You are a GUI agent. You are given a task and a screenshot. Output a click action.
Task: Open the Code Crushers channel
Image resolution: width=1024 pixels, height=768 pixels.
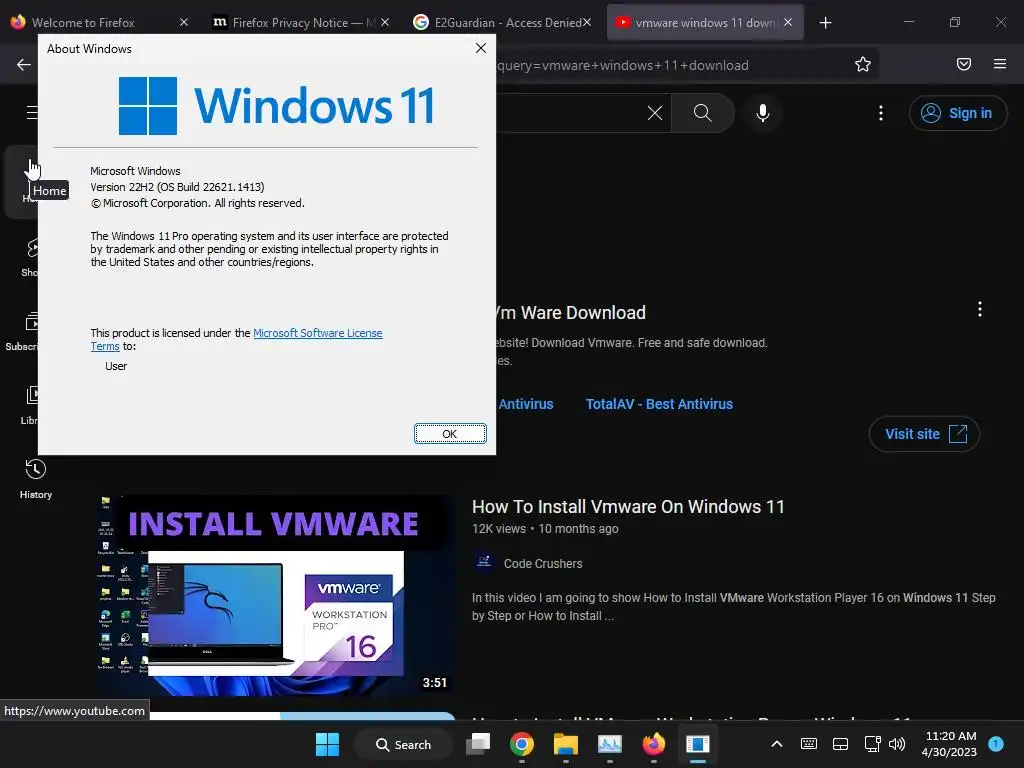pyautogui.click(x=543, y=564)
